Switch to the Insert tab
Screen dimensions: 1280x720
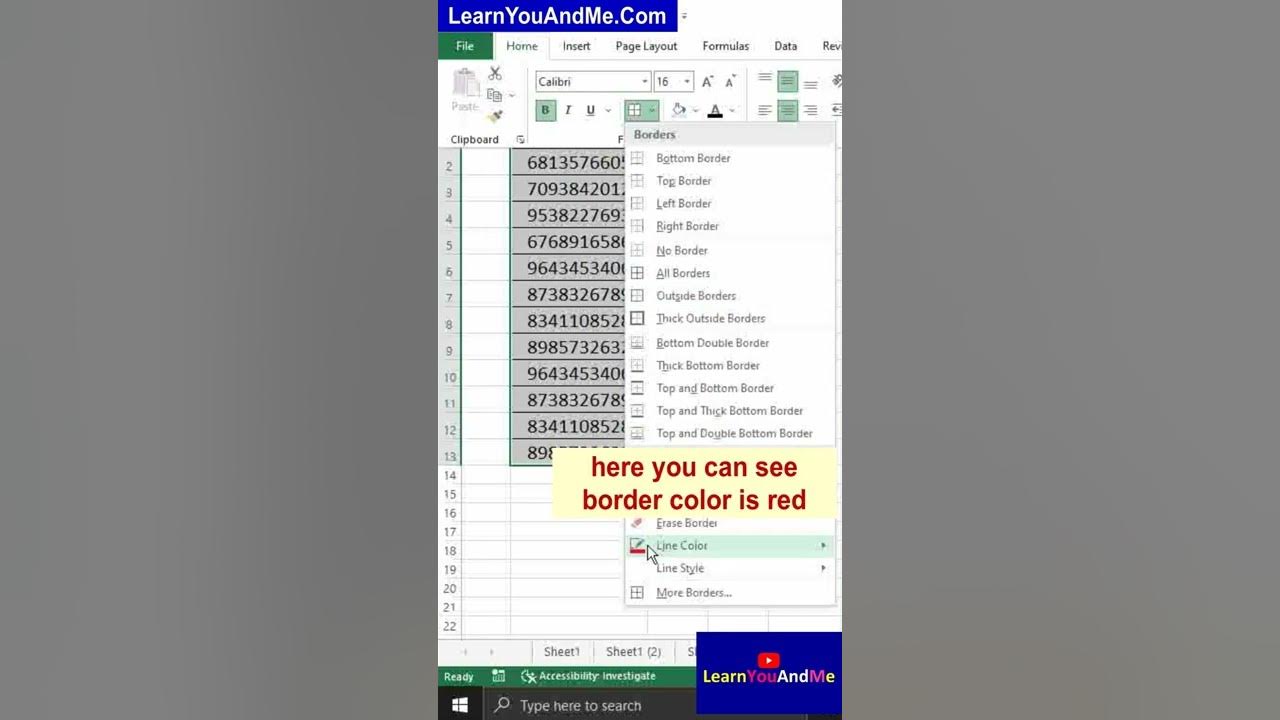tap(576, 46)
